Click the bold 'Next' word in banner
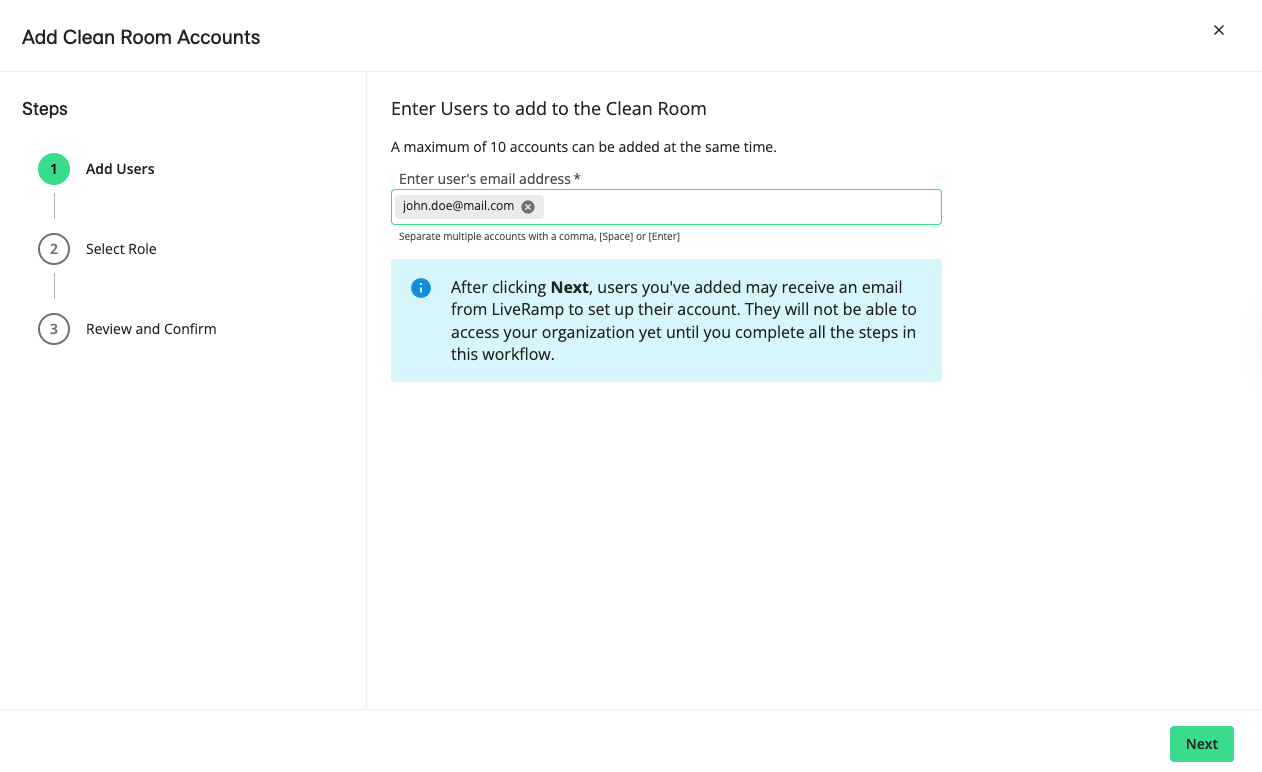The image size is (1262, 772). [570, 287]
